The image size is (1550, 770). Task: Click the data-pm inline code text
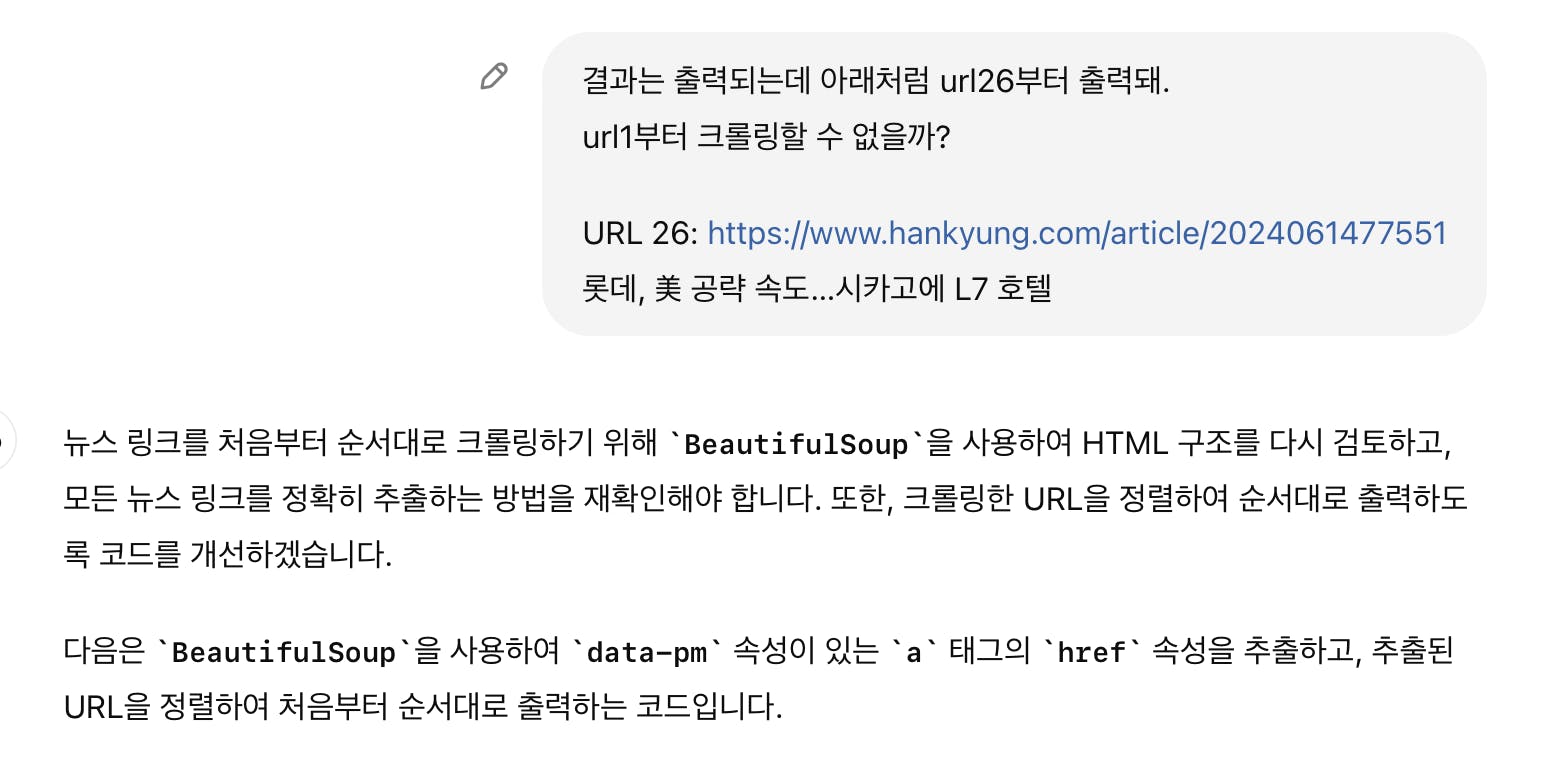[x=645, y=653]
